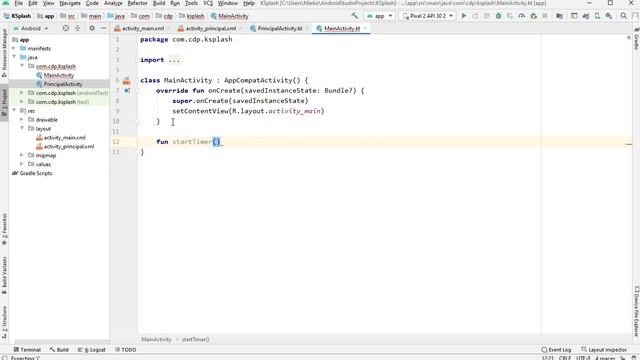Expand the folded import statement on line 3
Viewport: 640px width, 360px height.
click(x=174, y=60)
